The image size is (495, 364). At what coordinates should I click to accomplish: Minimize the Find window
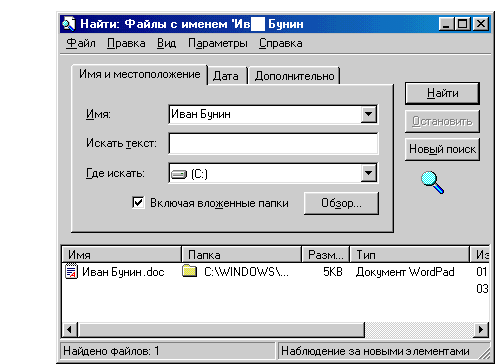[x=447, y=24]
